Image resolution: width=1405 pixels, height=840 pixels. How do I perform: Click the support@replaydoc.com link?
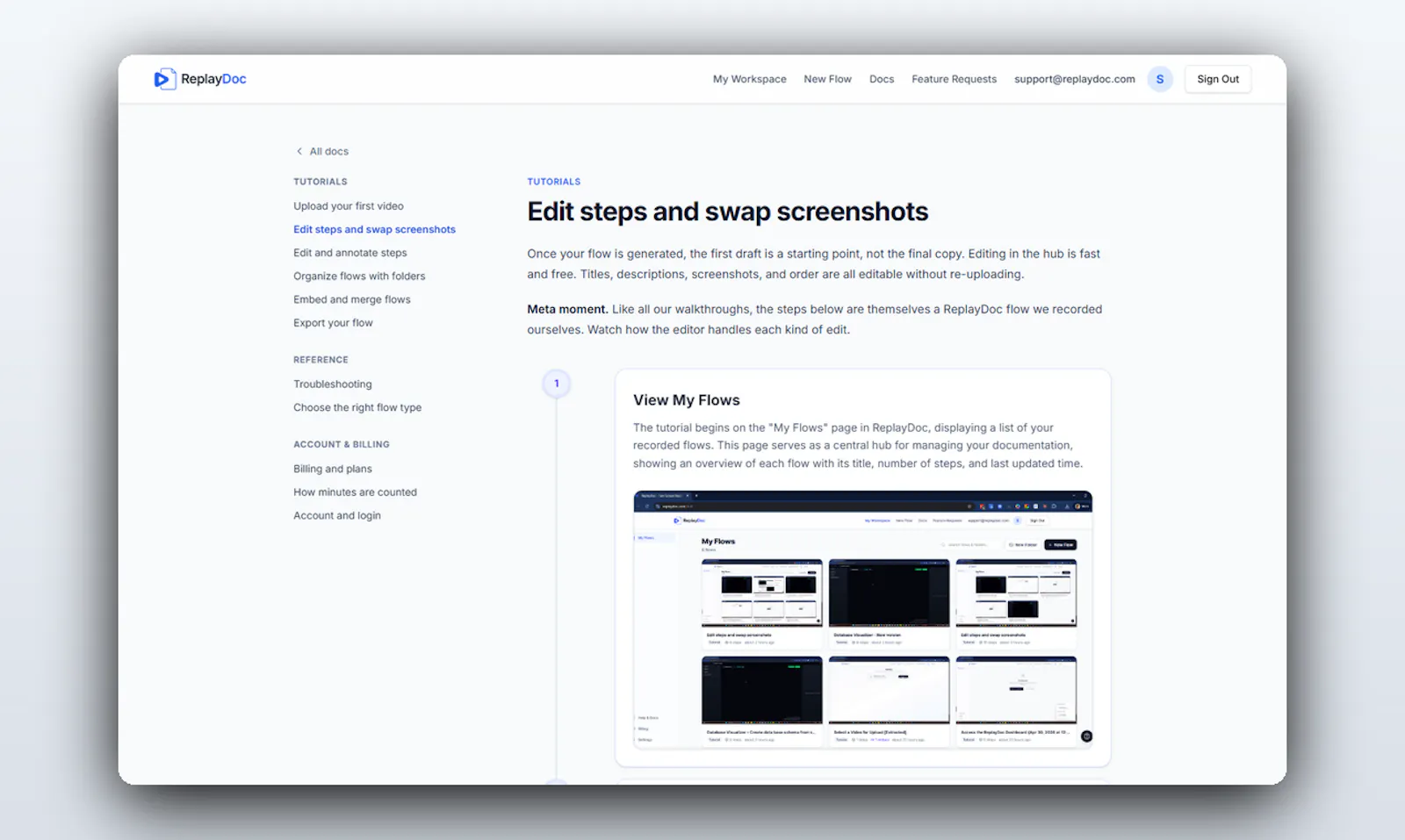click(1074, 79)
